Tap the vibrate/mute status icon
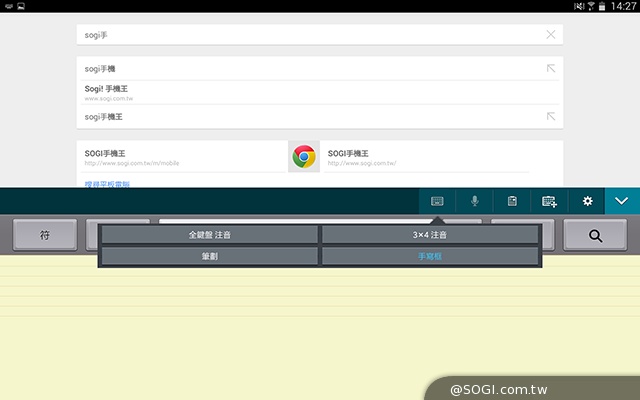Viewport: 640px width, 400px height. pyautogui.click(x=579, y=6)
